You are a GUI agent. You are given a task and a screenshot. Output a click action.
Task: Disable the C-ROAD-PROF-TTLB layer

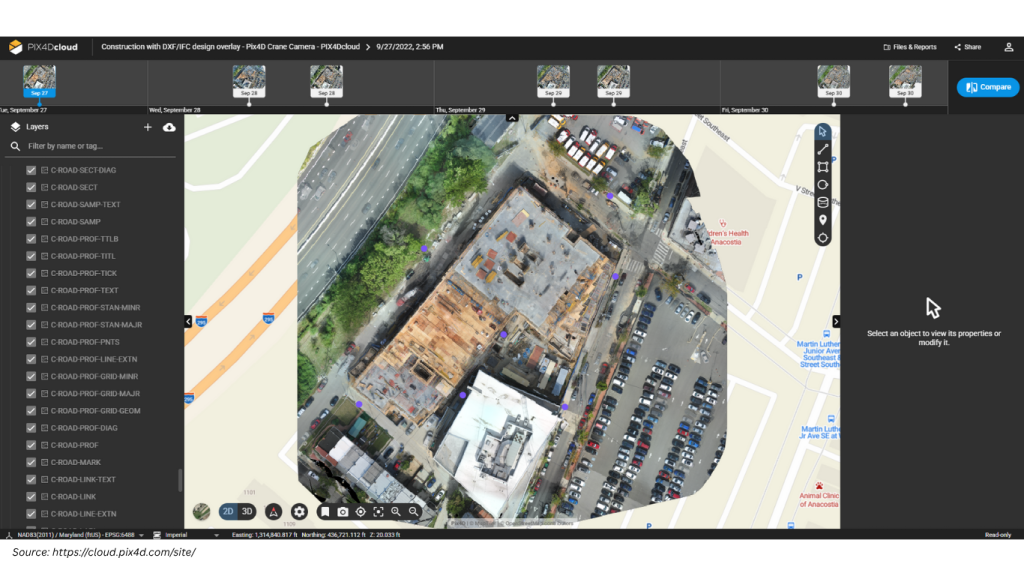coord(31,239)
